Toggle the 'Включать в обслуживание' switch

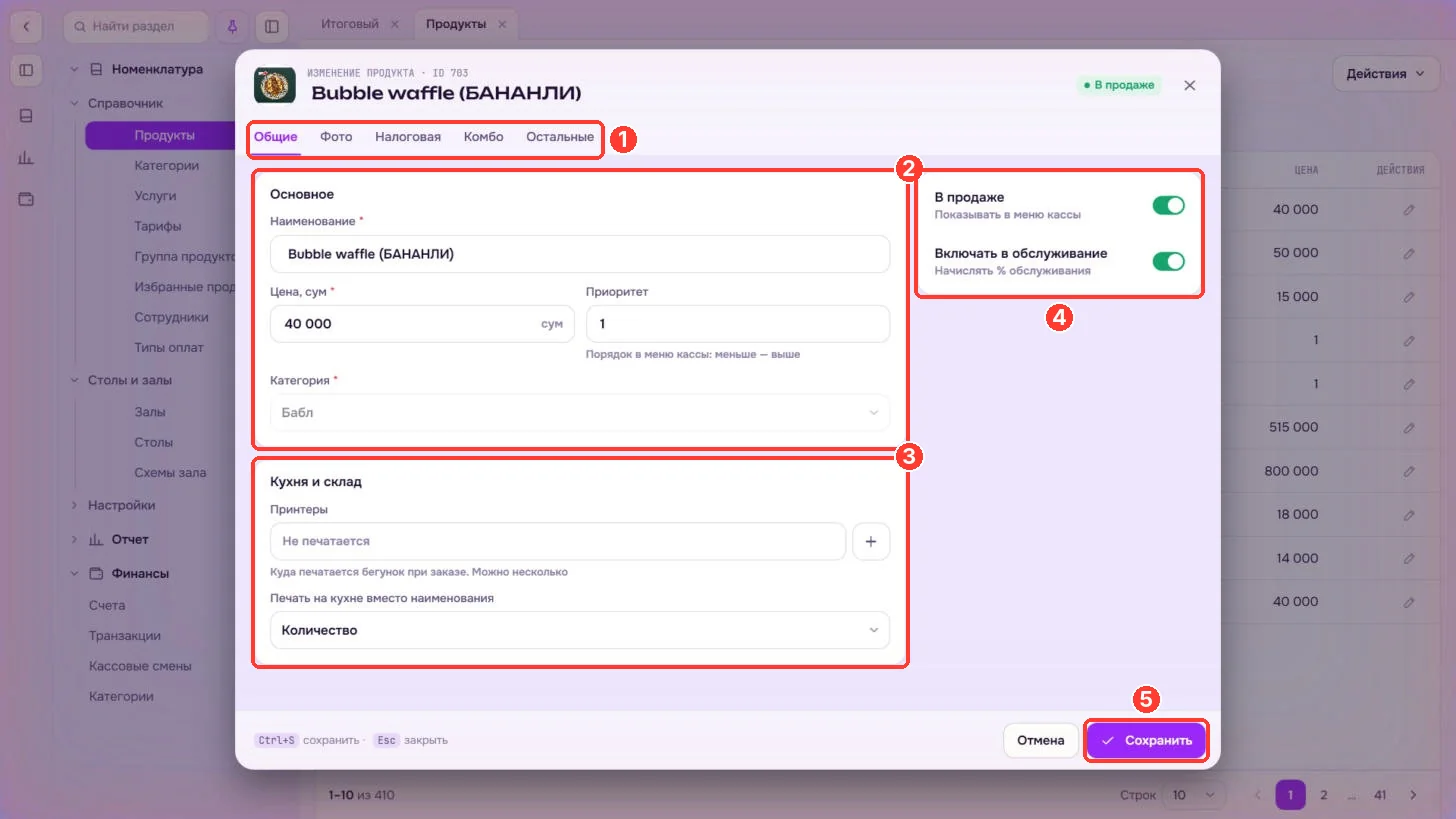1168,261
